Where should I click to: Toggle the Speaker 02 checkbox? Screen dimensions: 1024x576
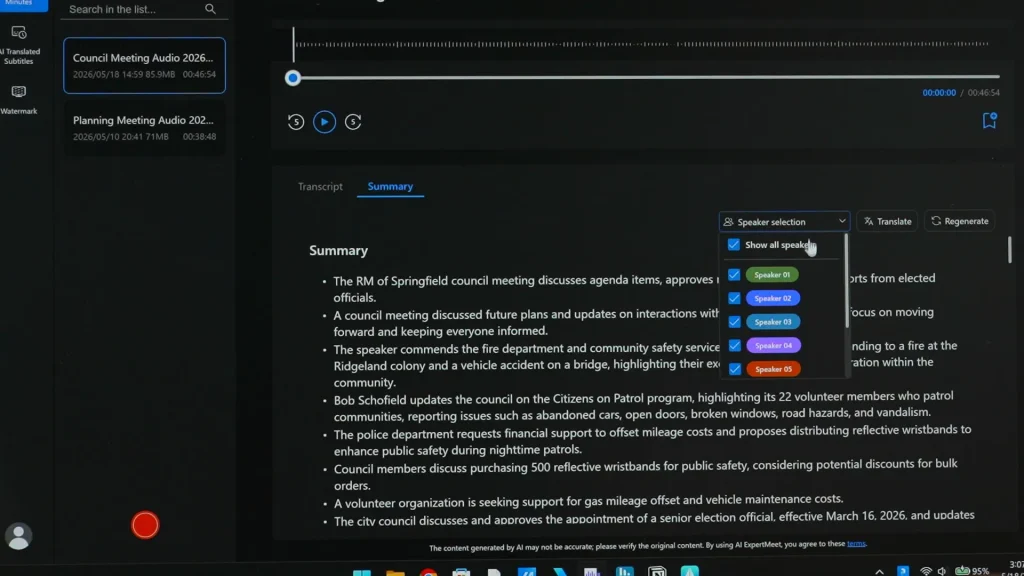tap(734, 298)
